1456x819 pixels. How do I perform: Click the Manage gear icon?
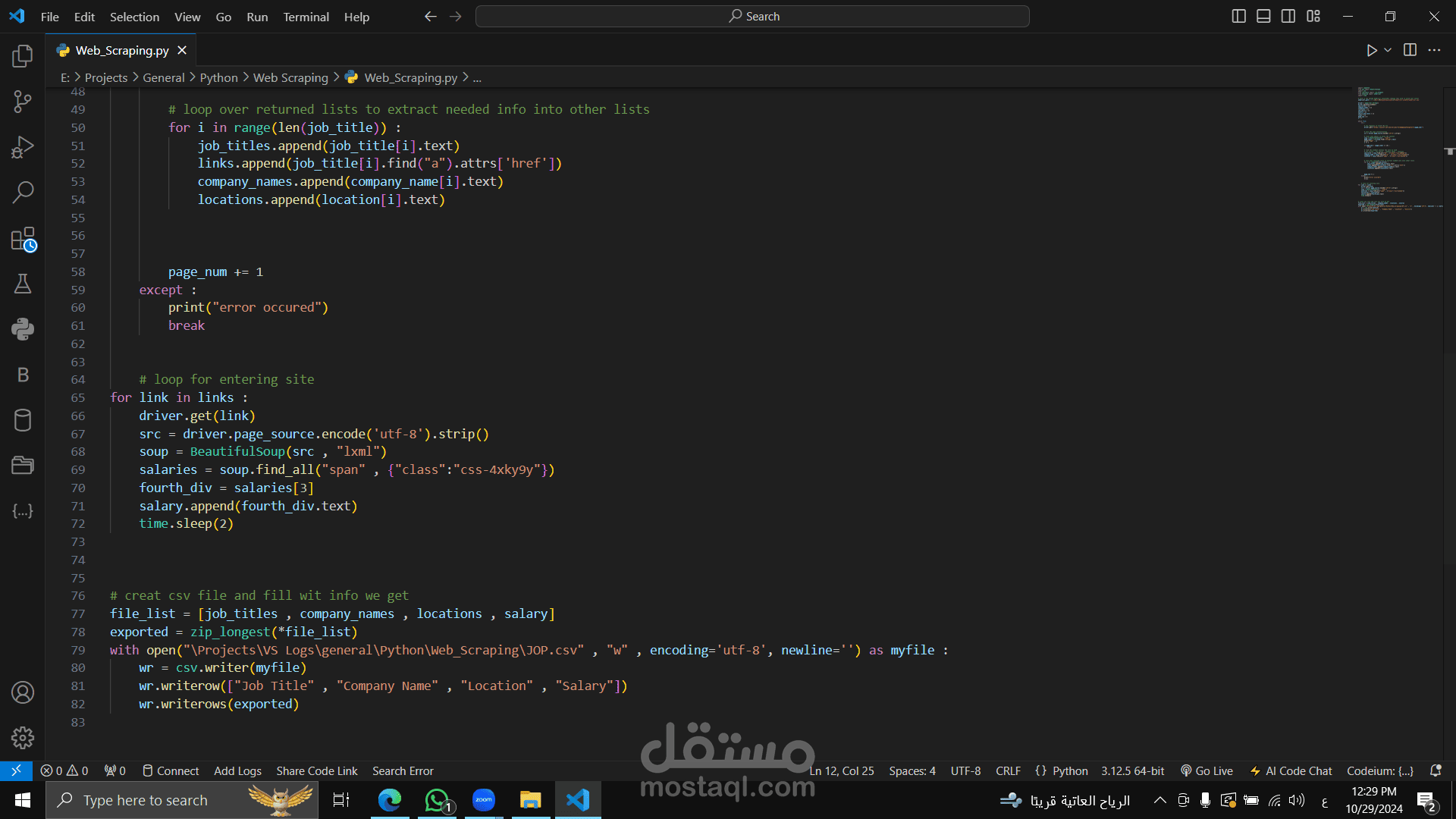(23, 738)
